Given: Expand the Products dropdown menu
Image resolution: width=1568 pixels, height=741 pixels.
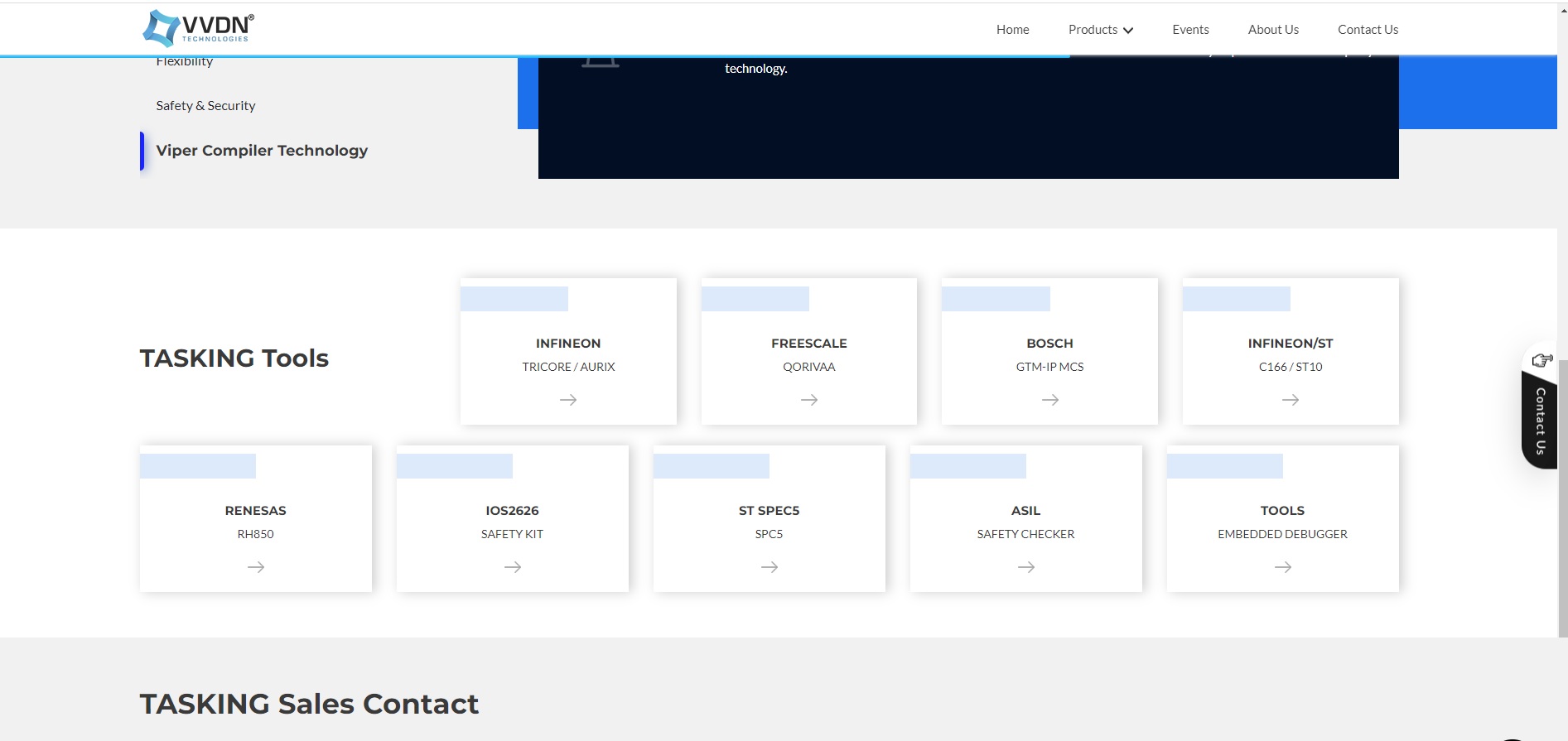Looking at the screenshot, I should 1100,30.
